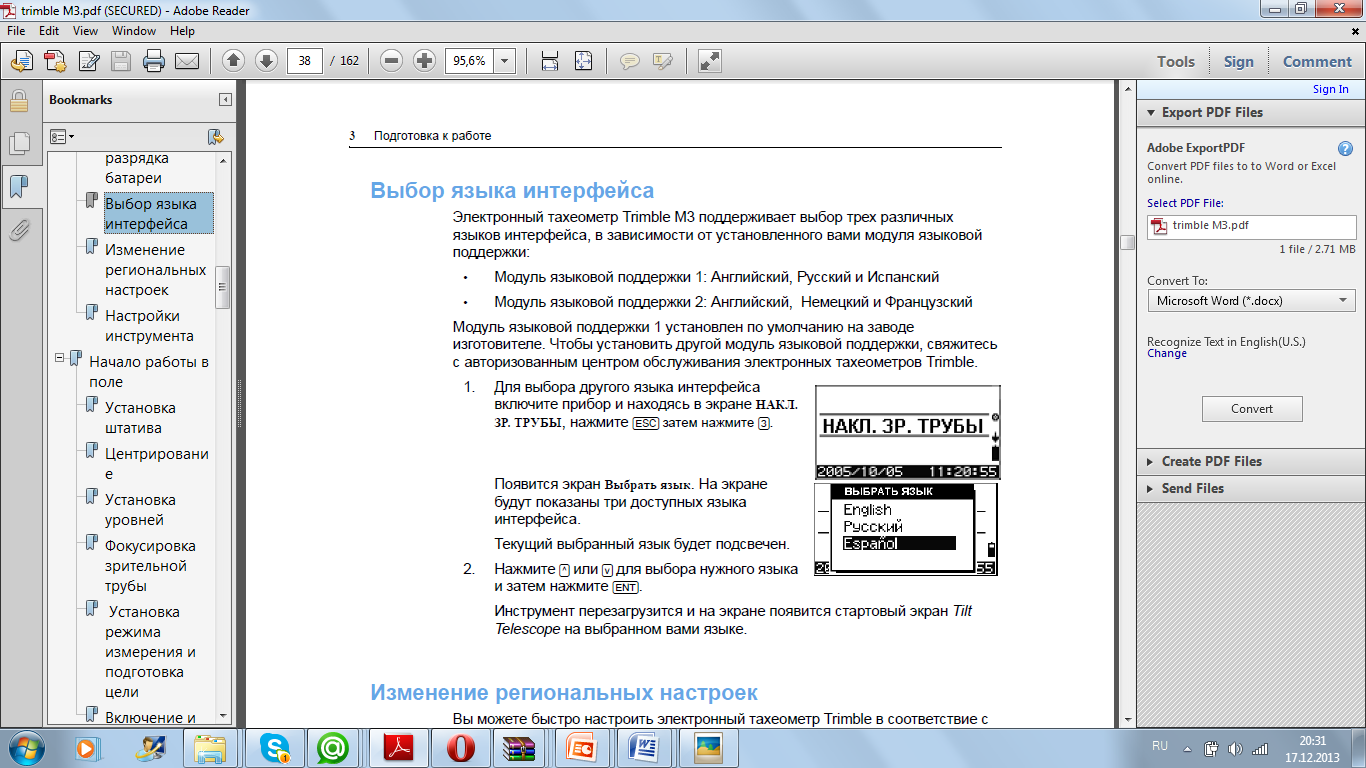Open Attachments paperclip sidebar panel
1366x768 pixels.
[x=18, y=231]
